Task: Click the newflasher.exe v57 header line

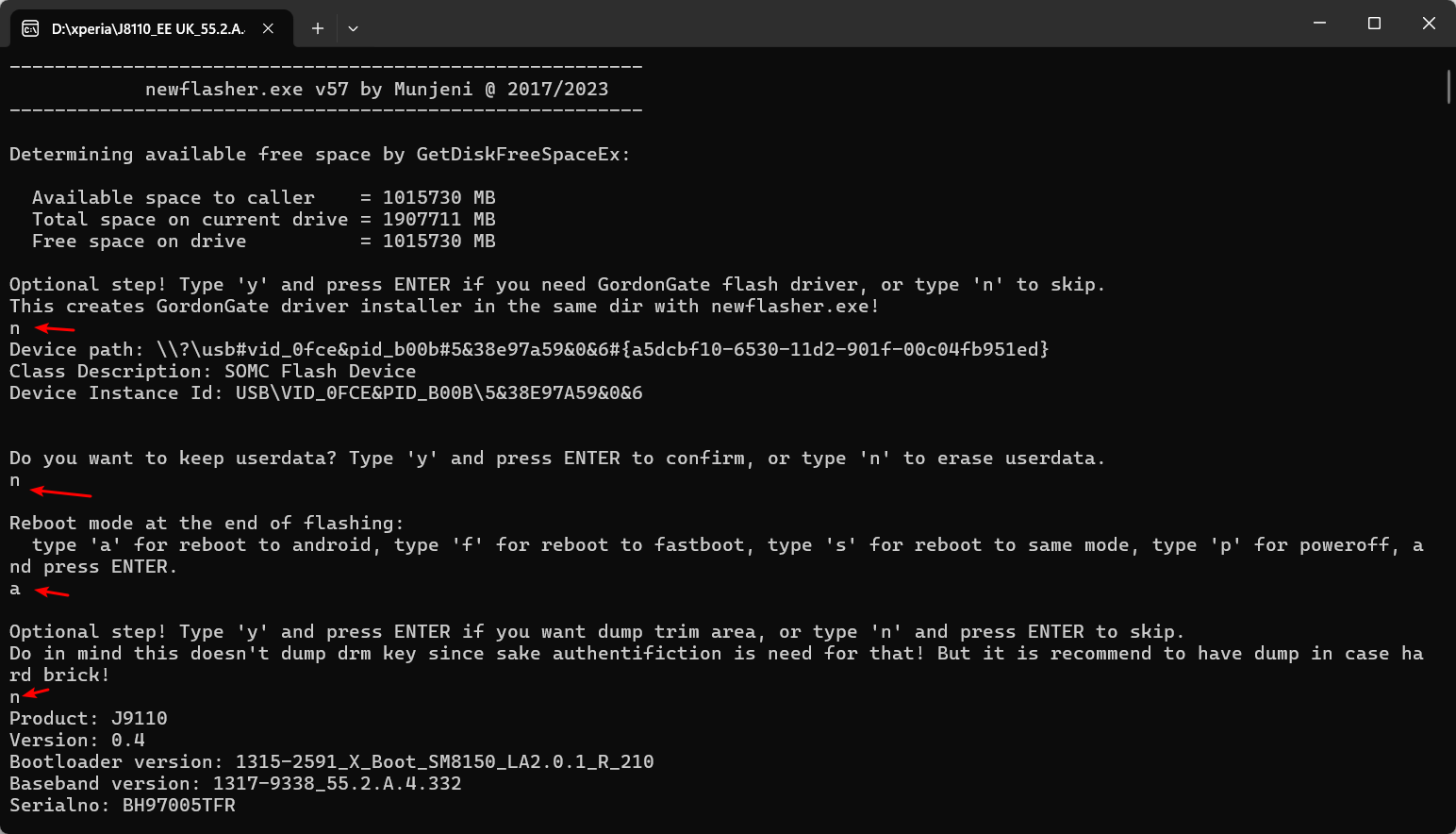Action: 377,90
